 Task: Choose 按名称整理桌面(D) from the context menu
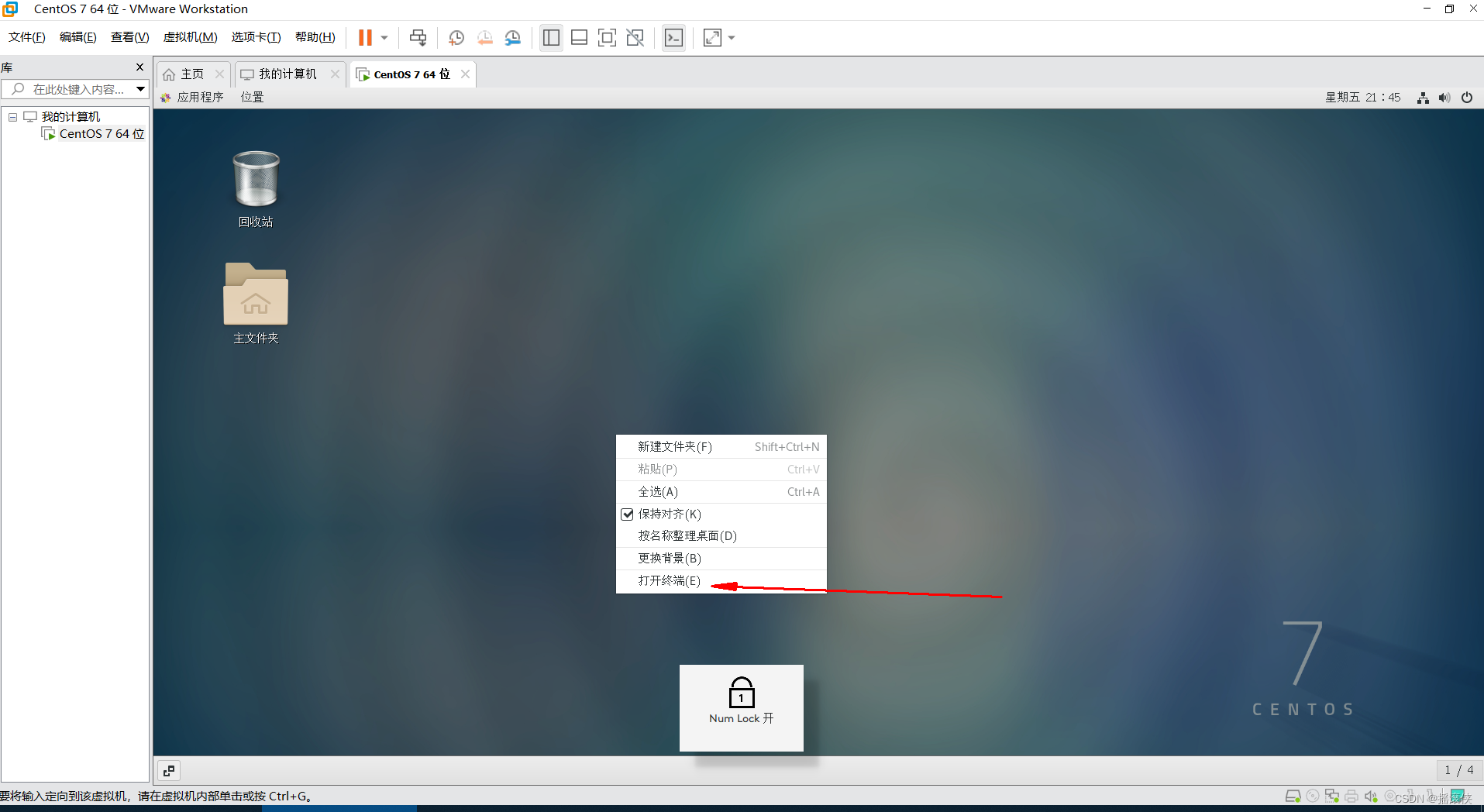click(721, 536)
